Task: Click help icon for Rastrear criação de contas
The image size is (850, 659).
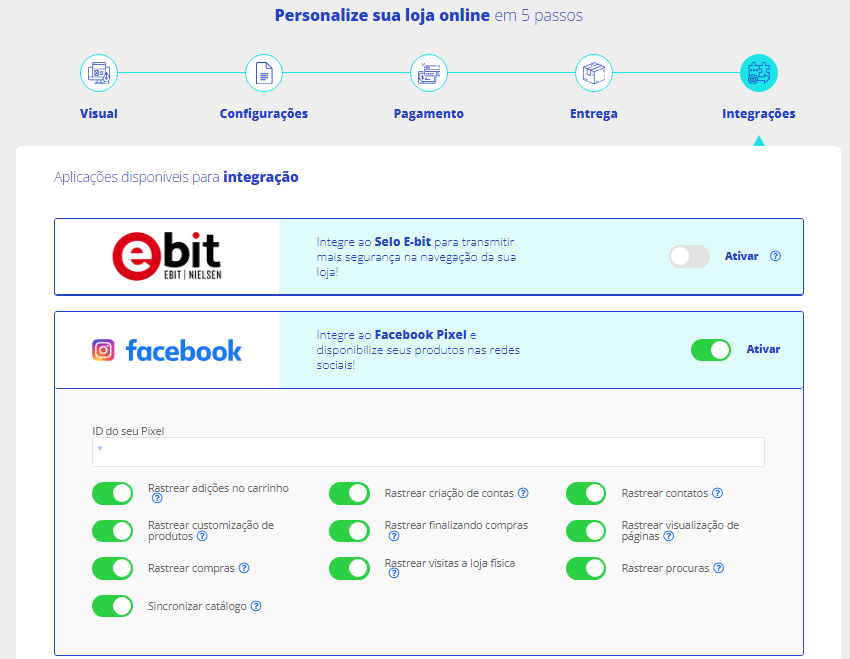Action: (x=523, y=493)
